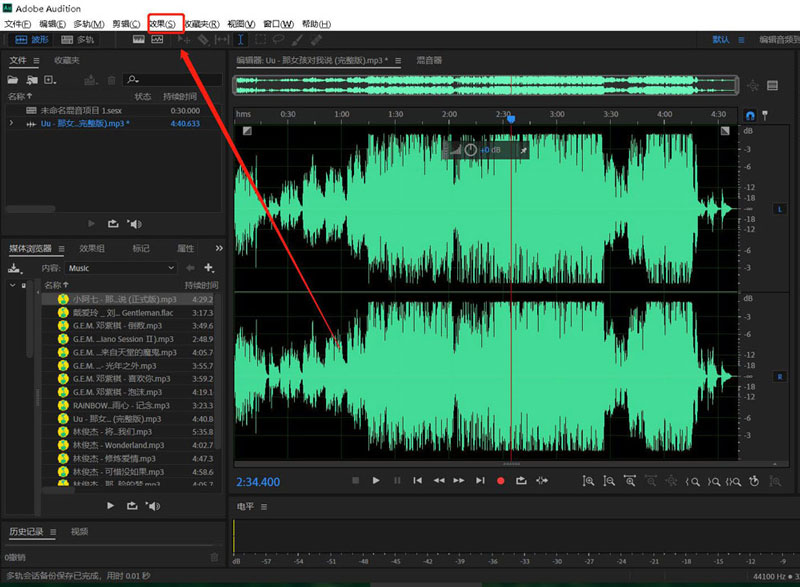The image size is (800, 587).
Task: Show the spectral frequency display
Action: point(139,40)
